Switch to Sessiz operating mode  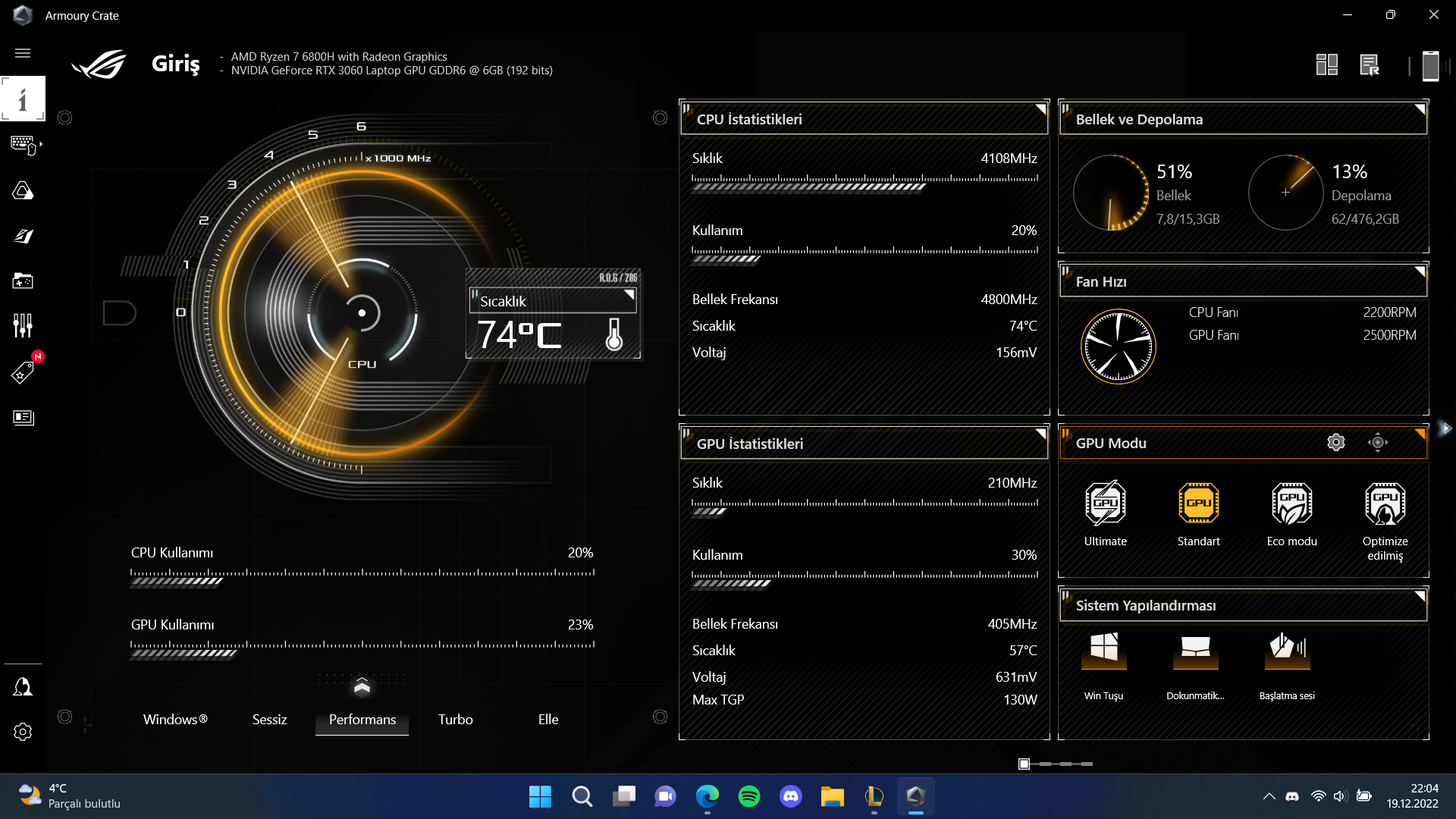pos(269,720)
